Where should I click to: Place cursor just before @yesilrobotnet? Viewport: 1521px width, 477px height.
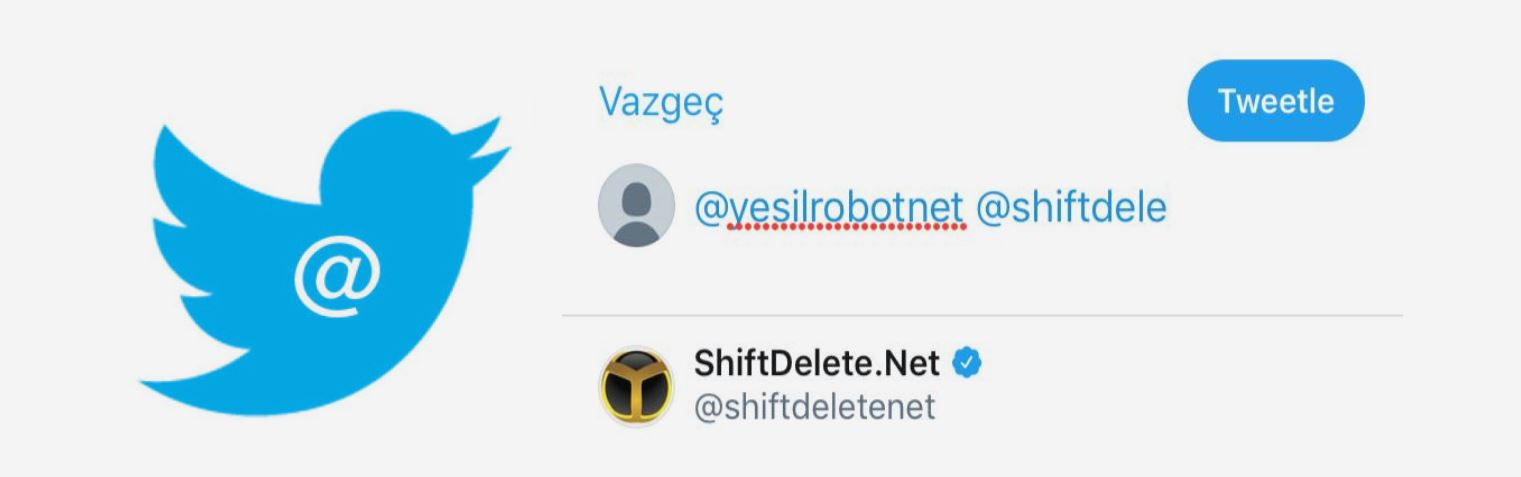pyautogui.click(x=697, y=207)
